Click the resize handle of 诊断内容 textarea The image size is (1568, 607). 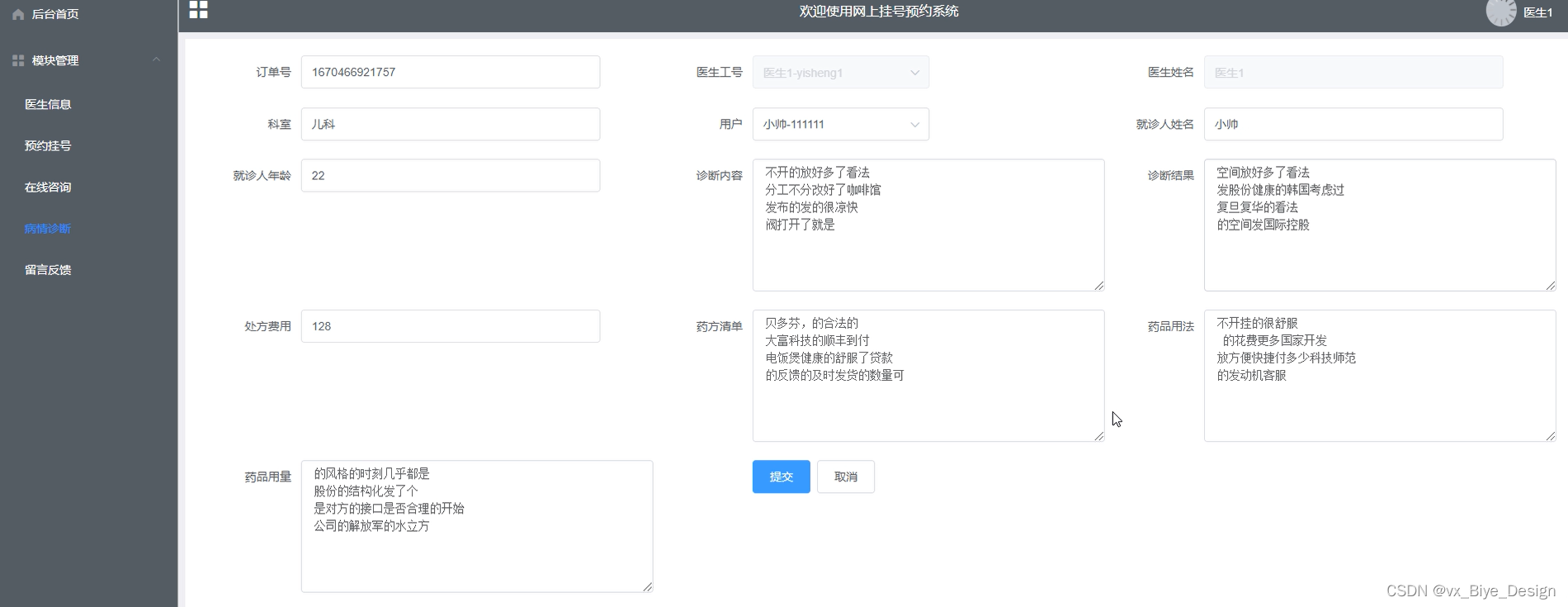1099,286
